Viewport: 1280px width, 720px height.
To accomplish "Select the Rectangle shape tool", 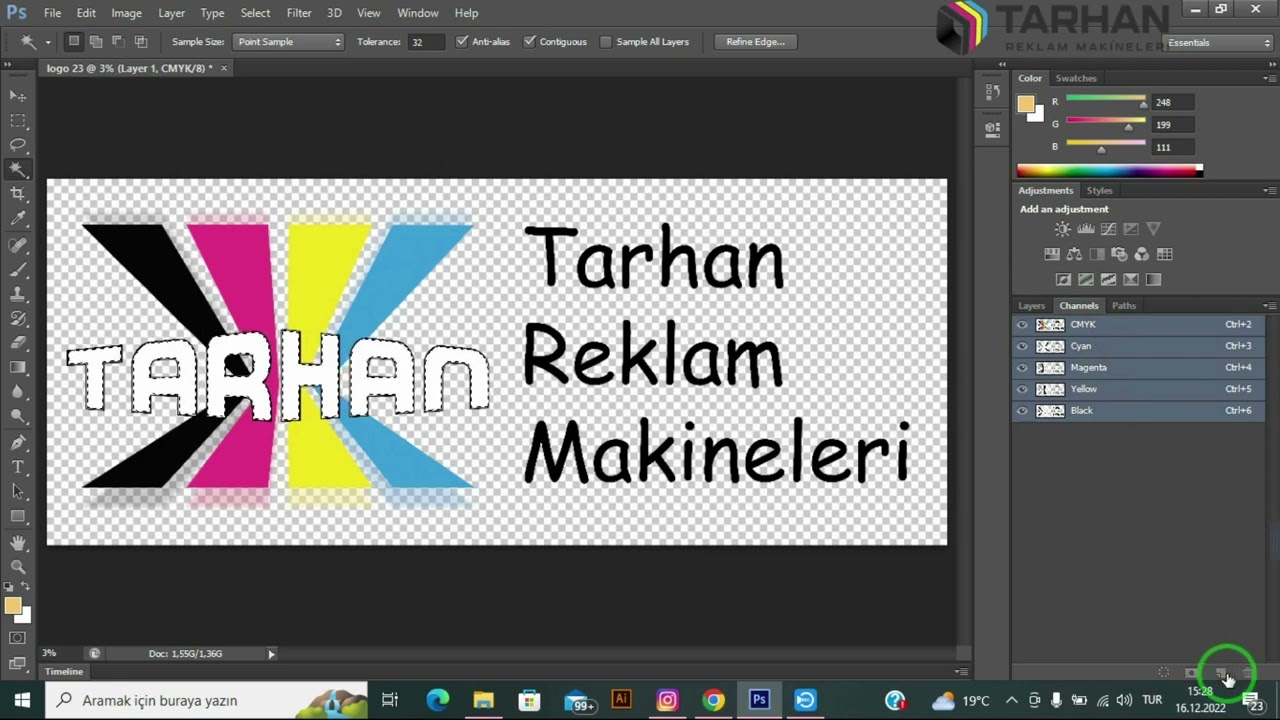I will tap(18, 517).
